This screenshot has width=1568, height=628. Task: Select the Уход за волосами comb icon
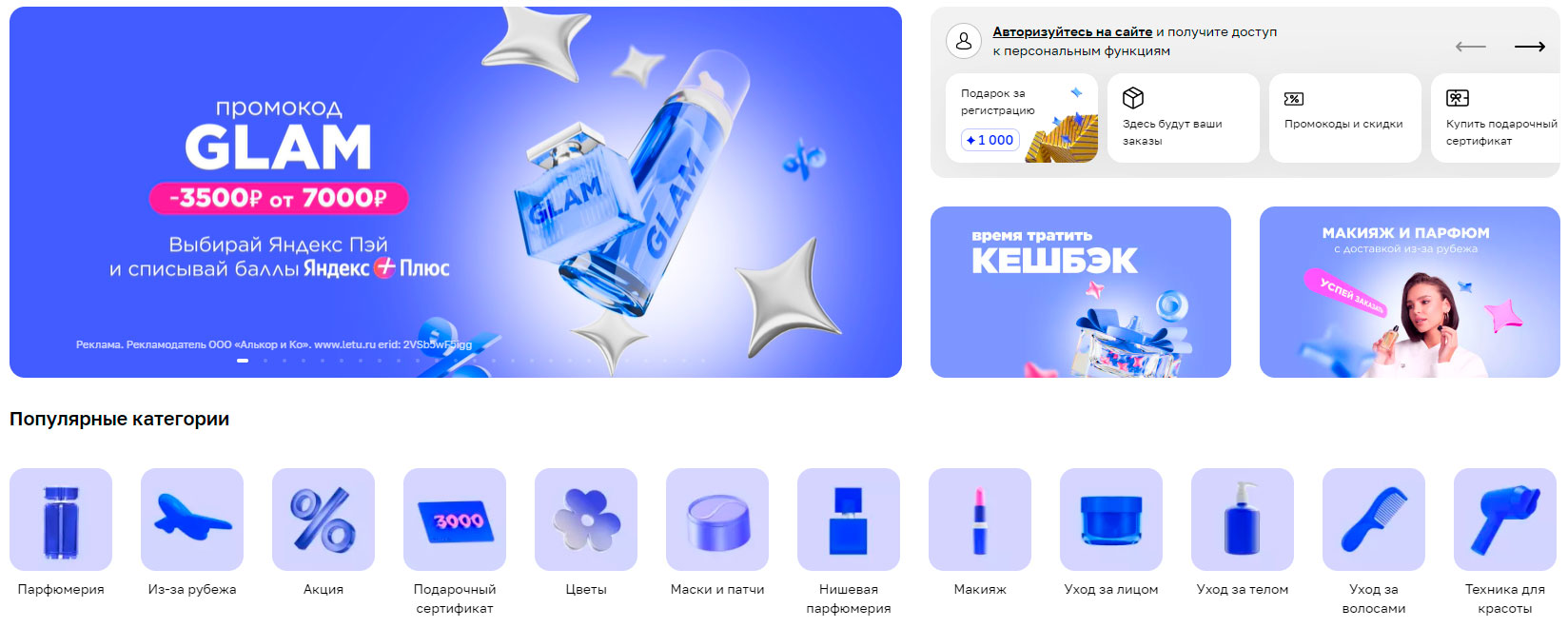point(1374,520)
